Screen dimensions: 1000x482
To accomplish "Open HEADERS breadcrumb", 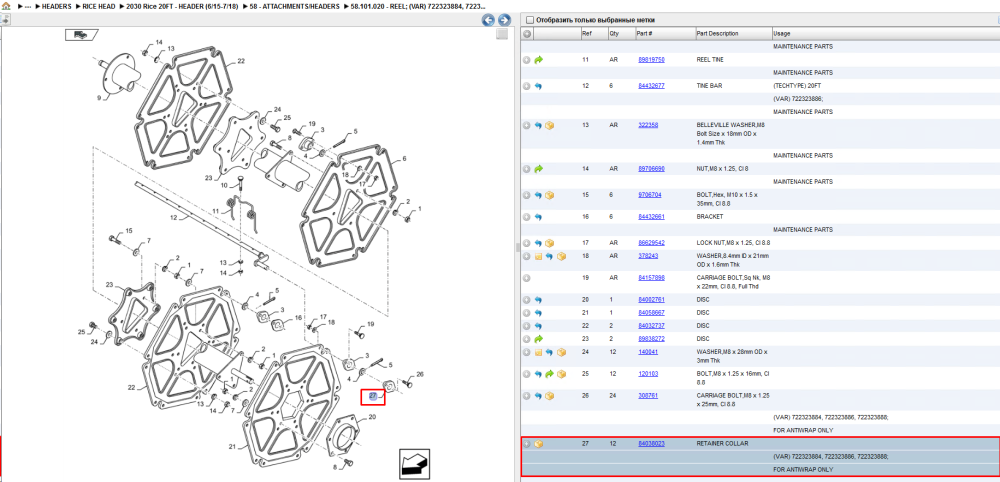I will [57, 6].
